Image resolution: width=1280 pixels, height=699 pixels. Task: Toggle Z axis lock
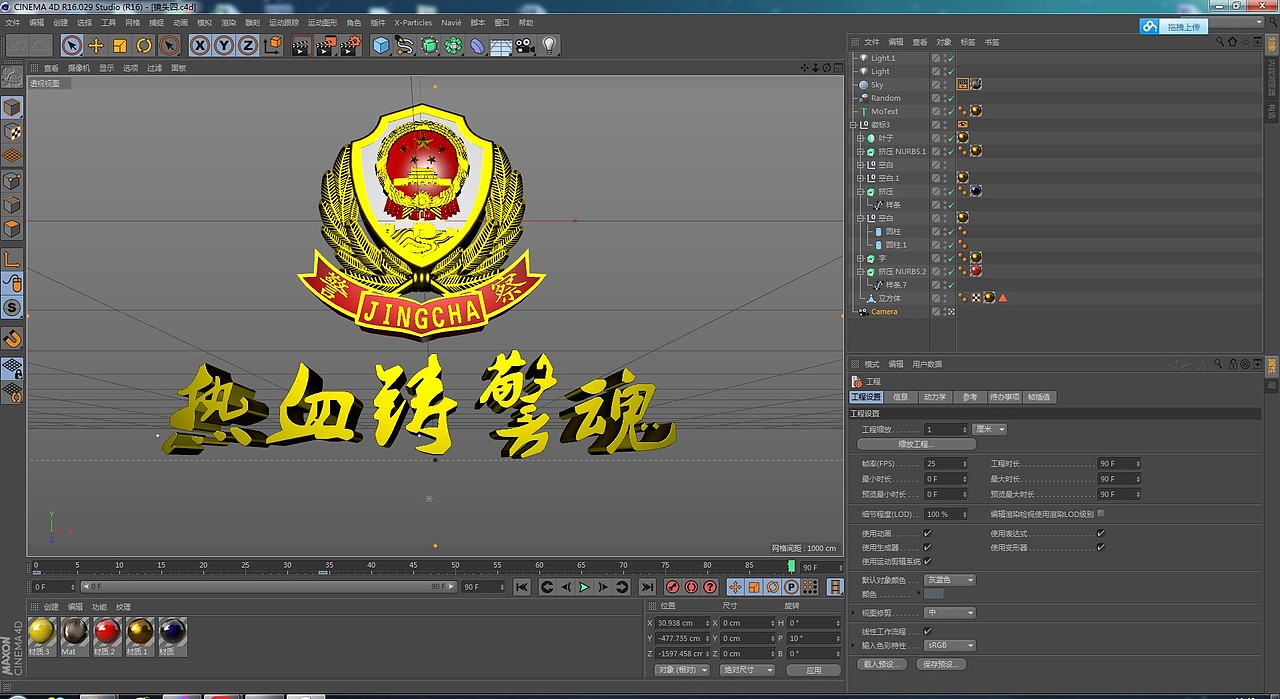248,45
